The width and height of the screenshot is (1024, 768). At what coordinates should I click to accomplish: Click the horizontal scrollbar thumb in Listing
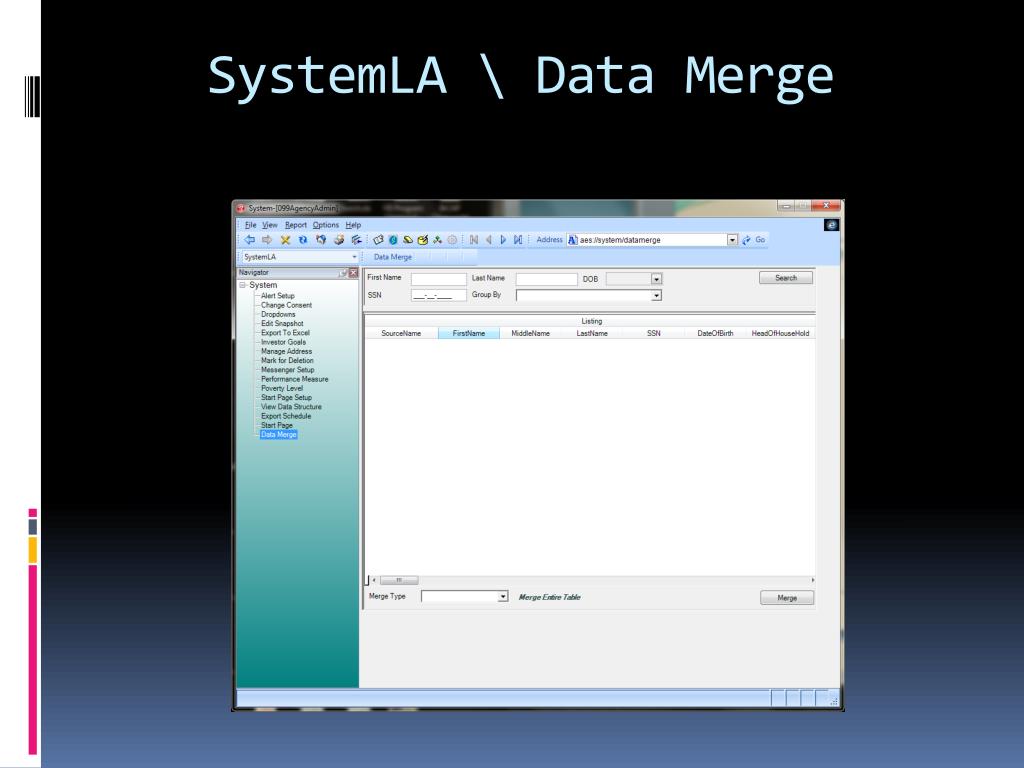(398, 580)
